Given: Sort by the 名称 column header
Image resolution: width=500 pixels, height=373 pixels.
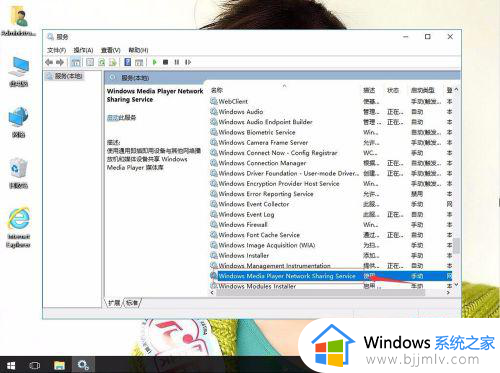Looking at the screenshot, I should tap(217, 90).
